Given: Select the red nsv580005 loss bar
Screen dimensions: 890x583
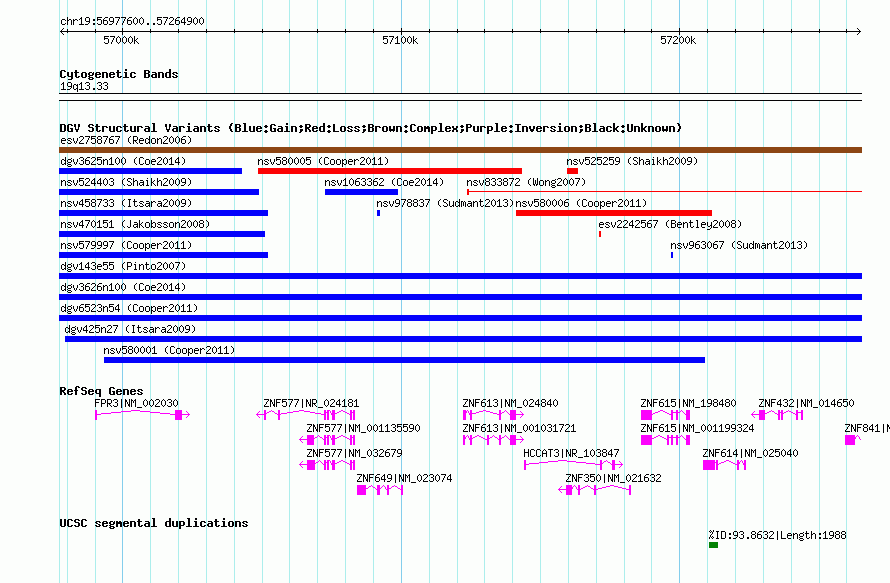Looking at the screenshot, I should pos(390,171).
